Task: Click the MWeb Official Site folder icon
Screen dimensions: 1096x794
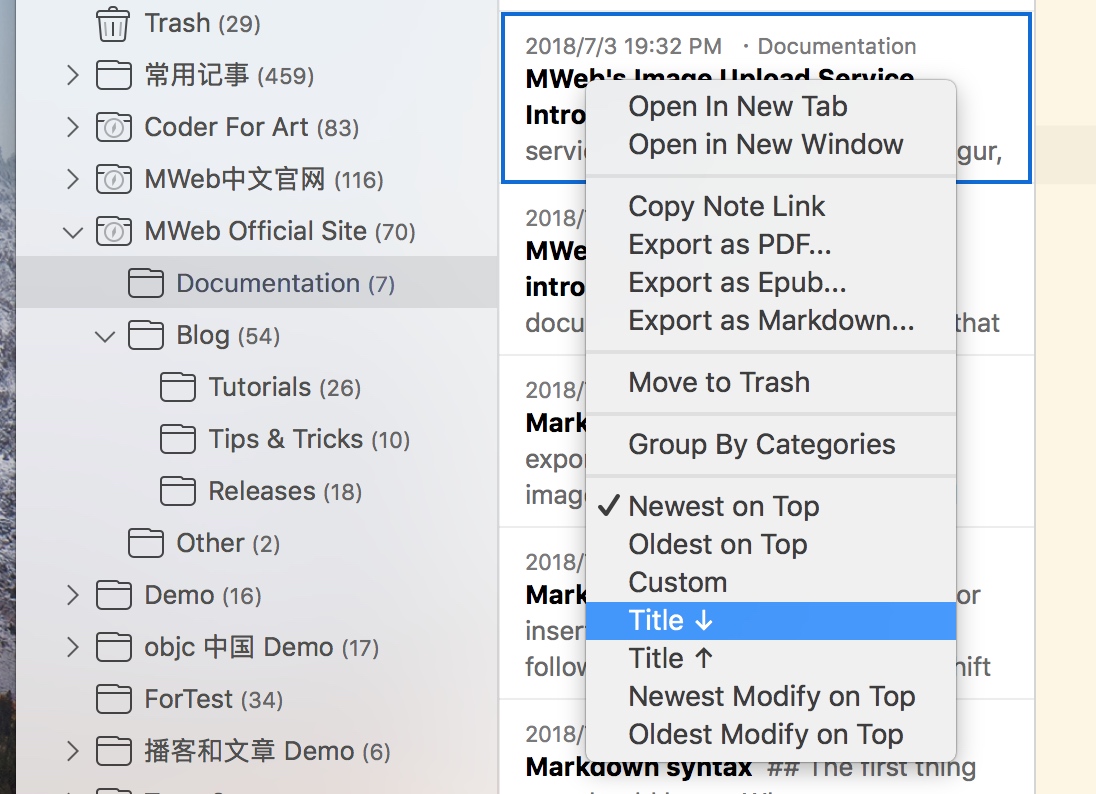Action: tap(114, 232)
